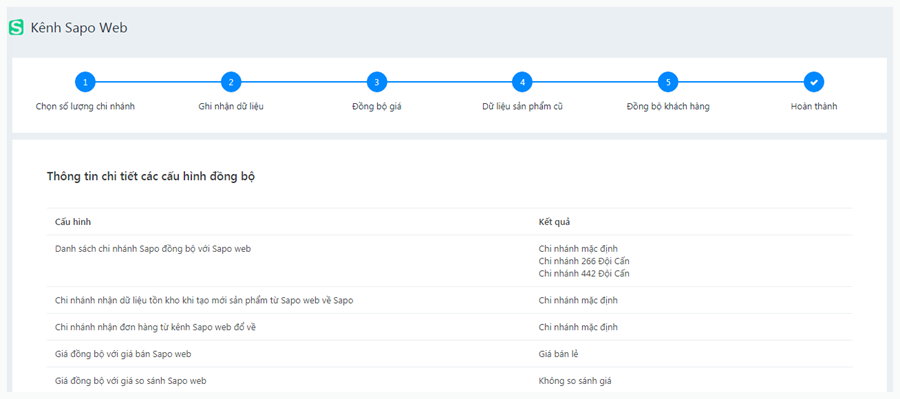
Task: Open the 'Đồng bộ khách hàng' step
Action: click(x=668, y=107)
